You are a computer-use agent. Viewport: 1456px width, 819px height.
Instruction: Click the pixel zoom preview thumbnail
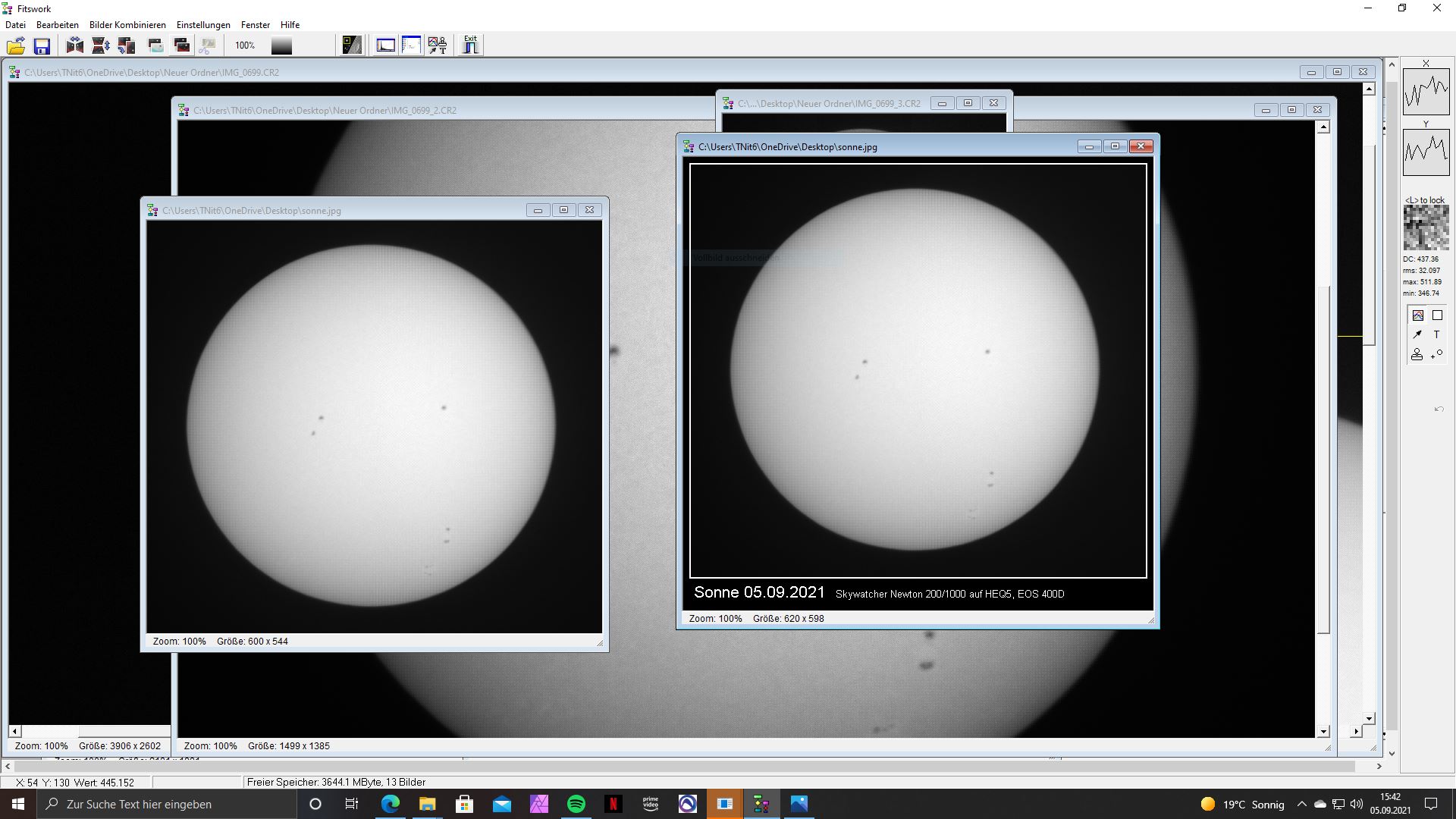pyautogui.click(x=1426, y=227)
